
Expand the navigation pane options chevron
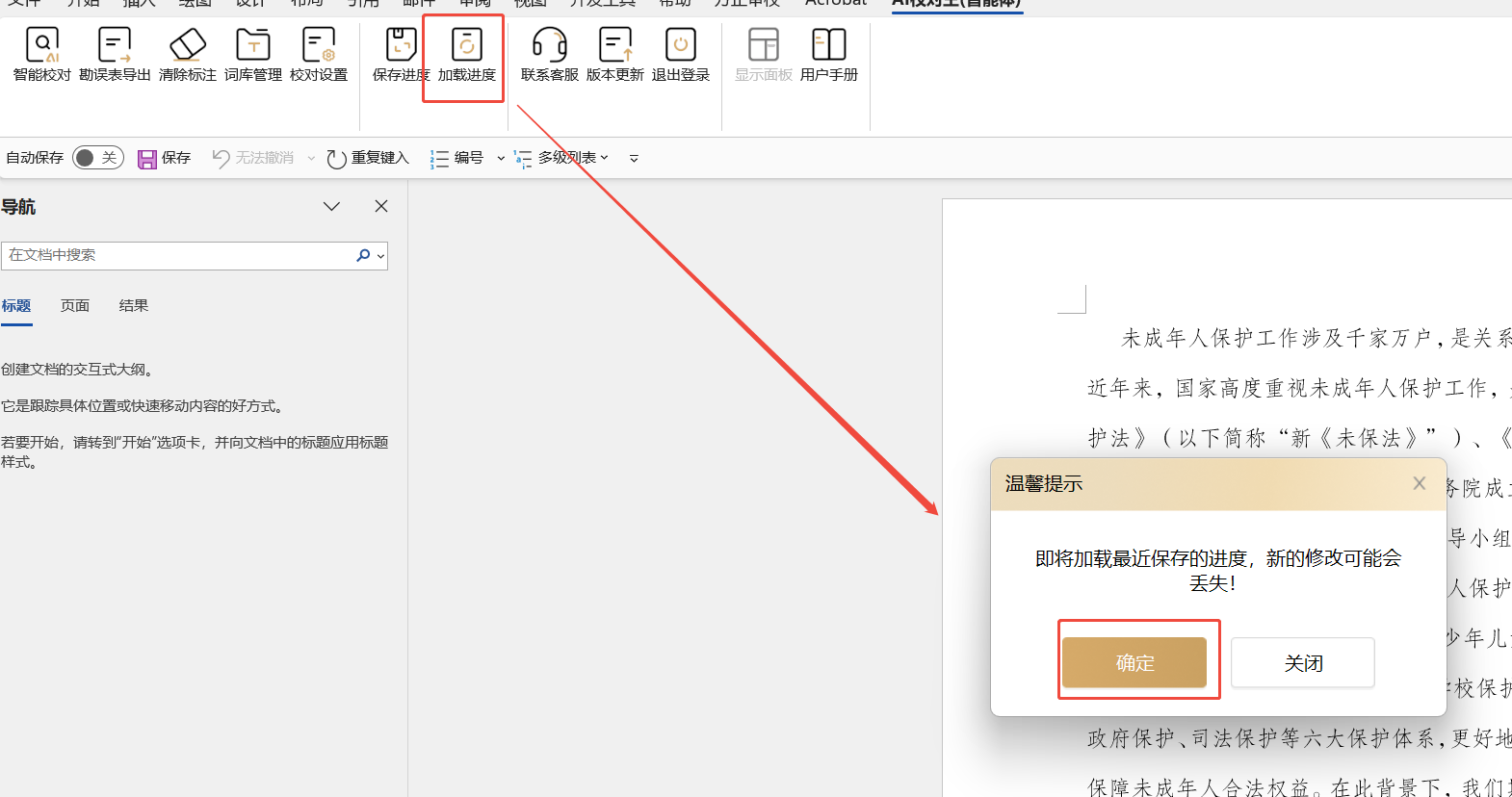tap(331, 207)
